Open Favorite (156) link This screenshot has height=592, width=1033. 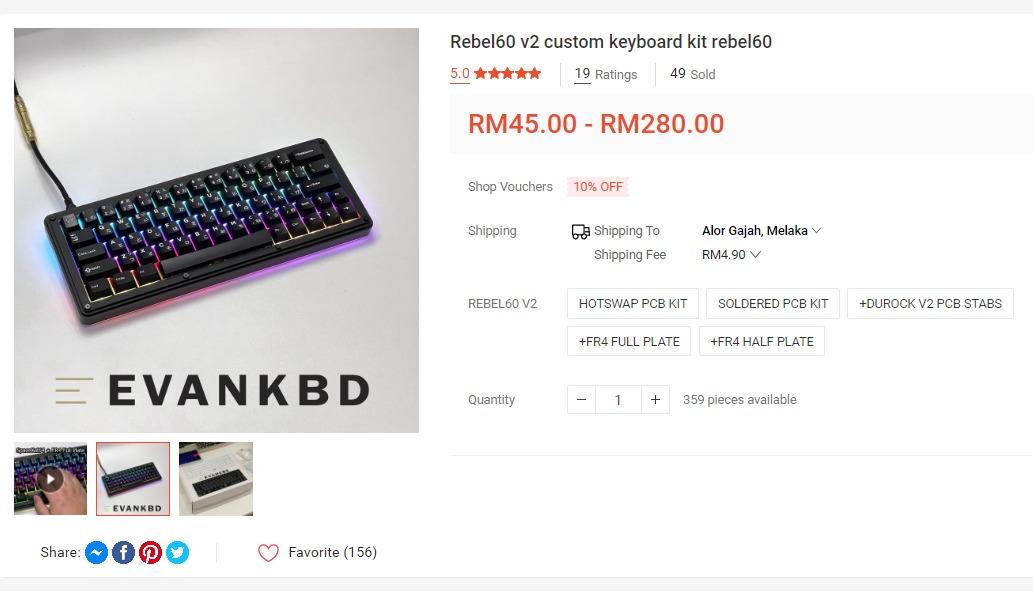pyautogui.click(x=332, y=552)
